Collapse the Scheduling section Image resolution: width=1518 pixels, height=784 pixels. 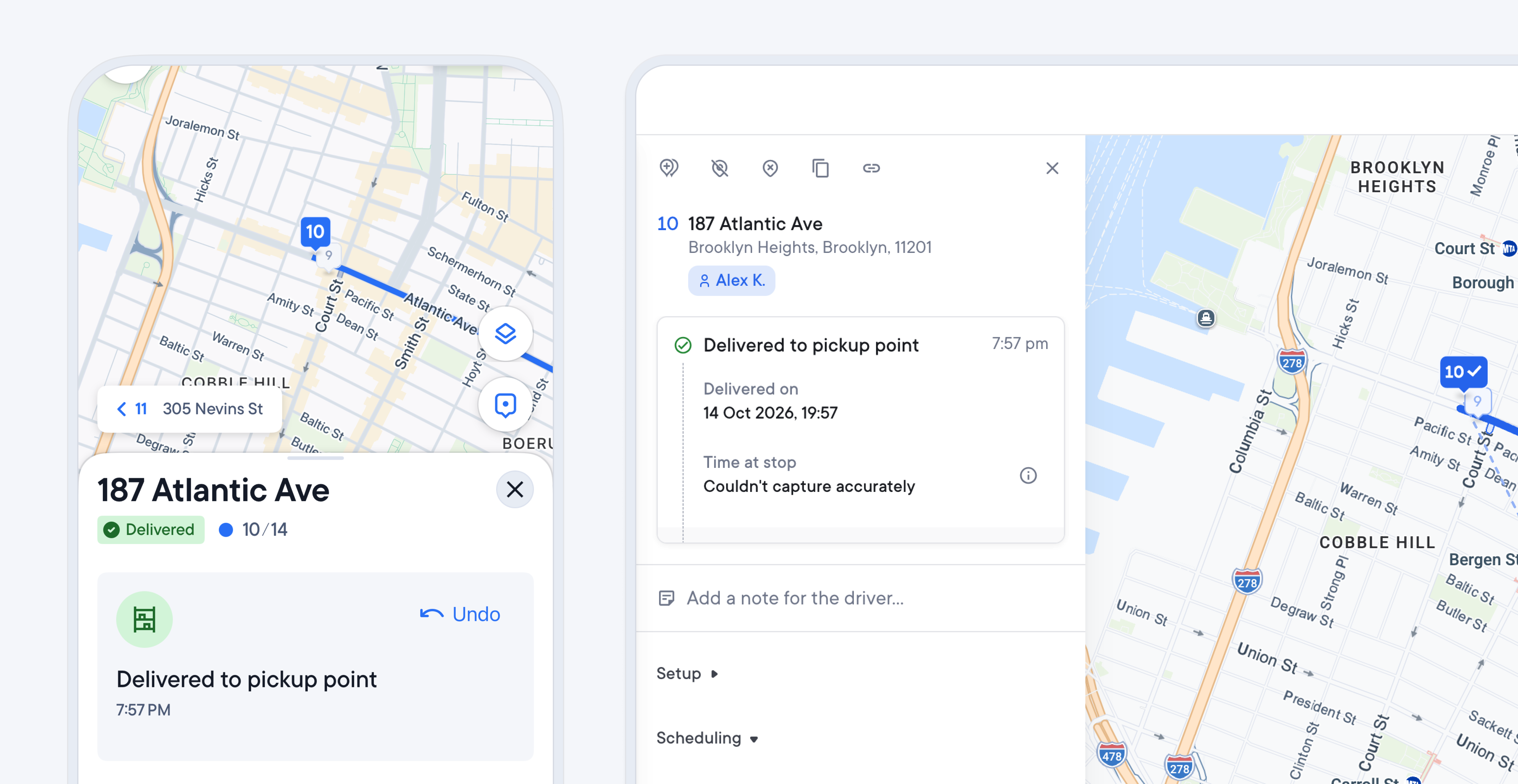tap(707, 738)
